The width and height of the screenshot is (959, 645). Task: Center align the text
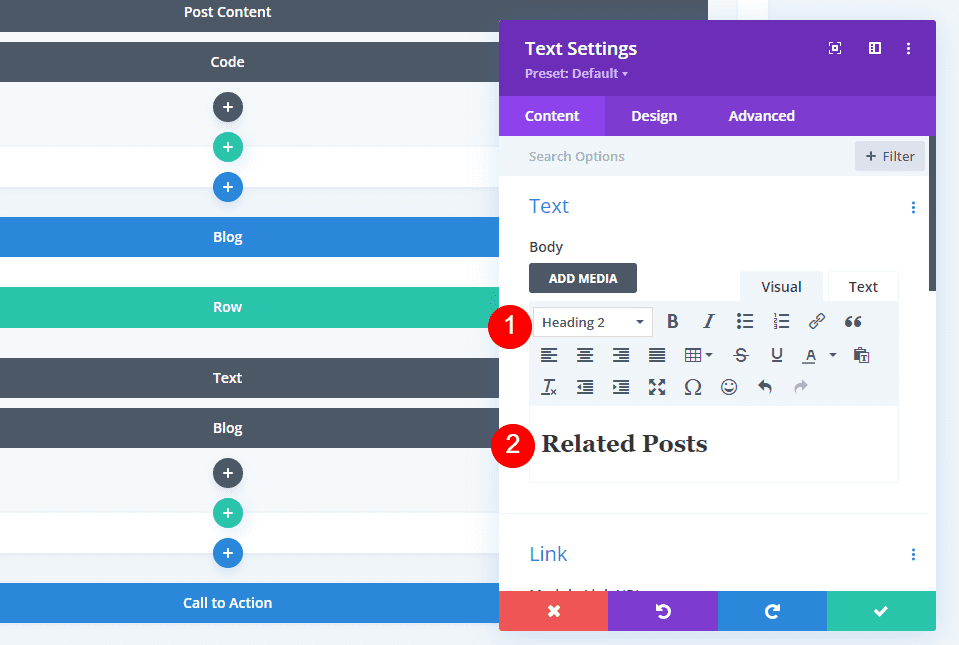pos(585,355)
